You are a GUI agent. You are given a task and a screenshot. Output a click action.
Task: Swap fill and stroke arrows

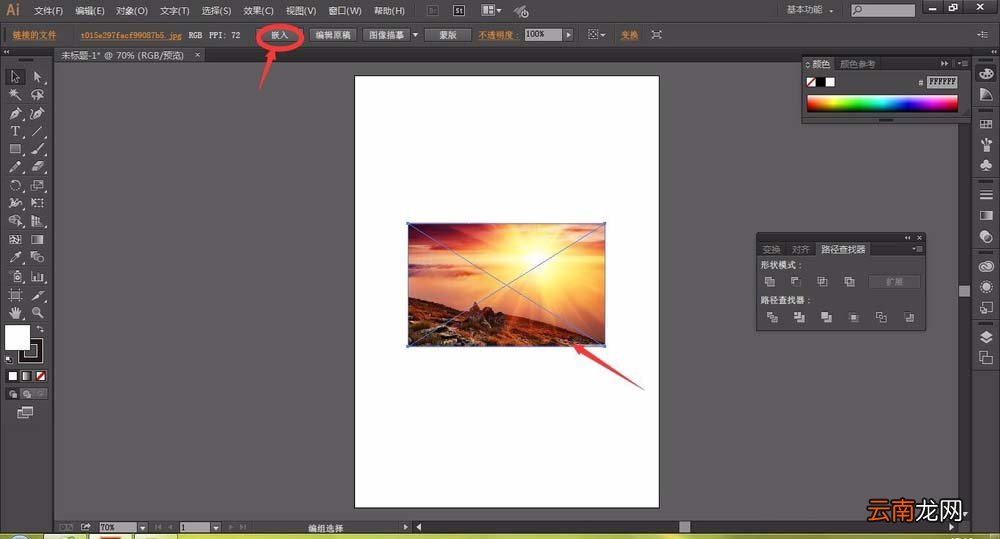[40, 329]
